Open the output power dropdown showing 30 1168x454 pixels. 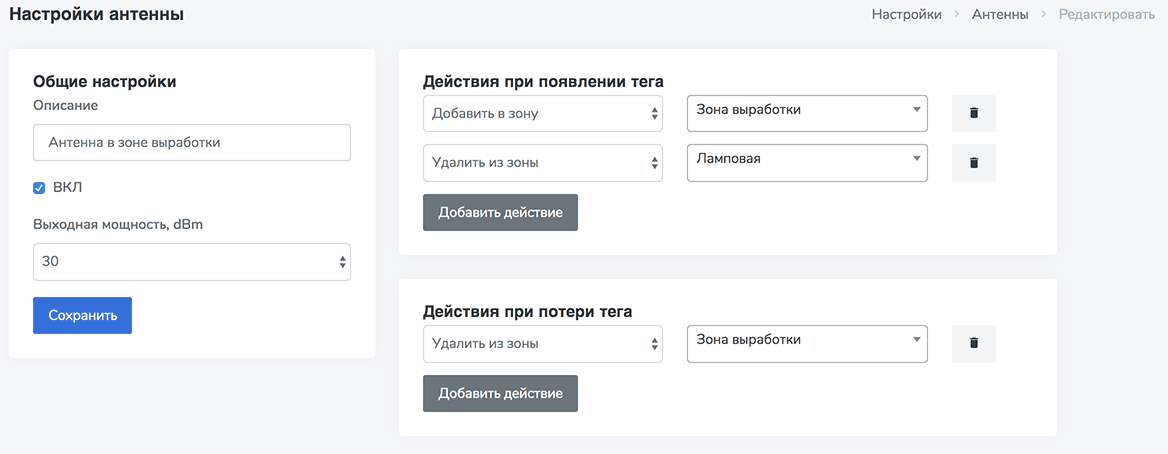click(x=192, y=262)
